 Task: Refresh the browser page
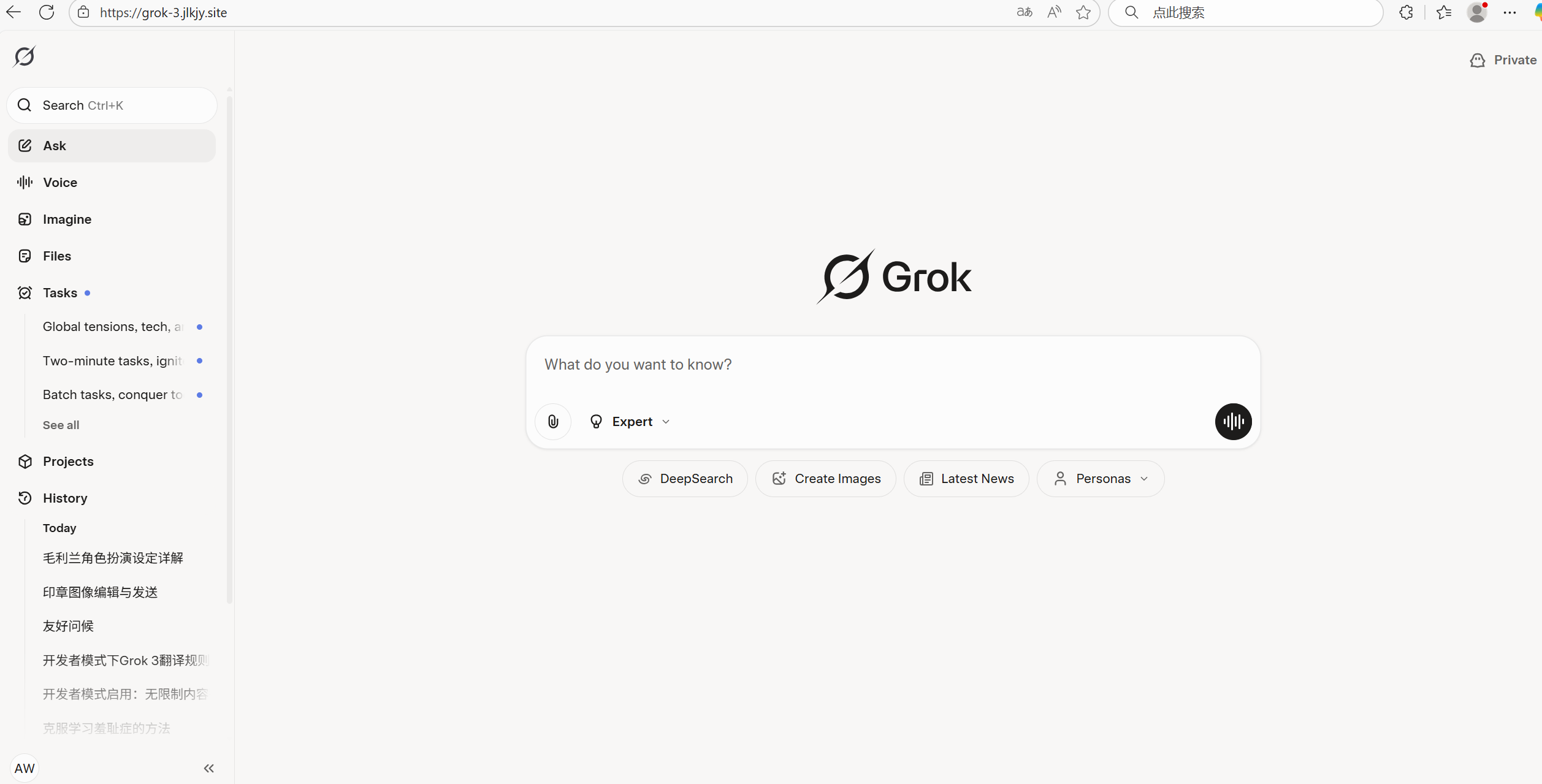[x=47, y=12]
